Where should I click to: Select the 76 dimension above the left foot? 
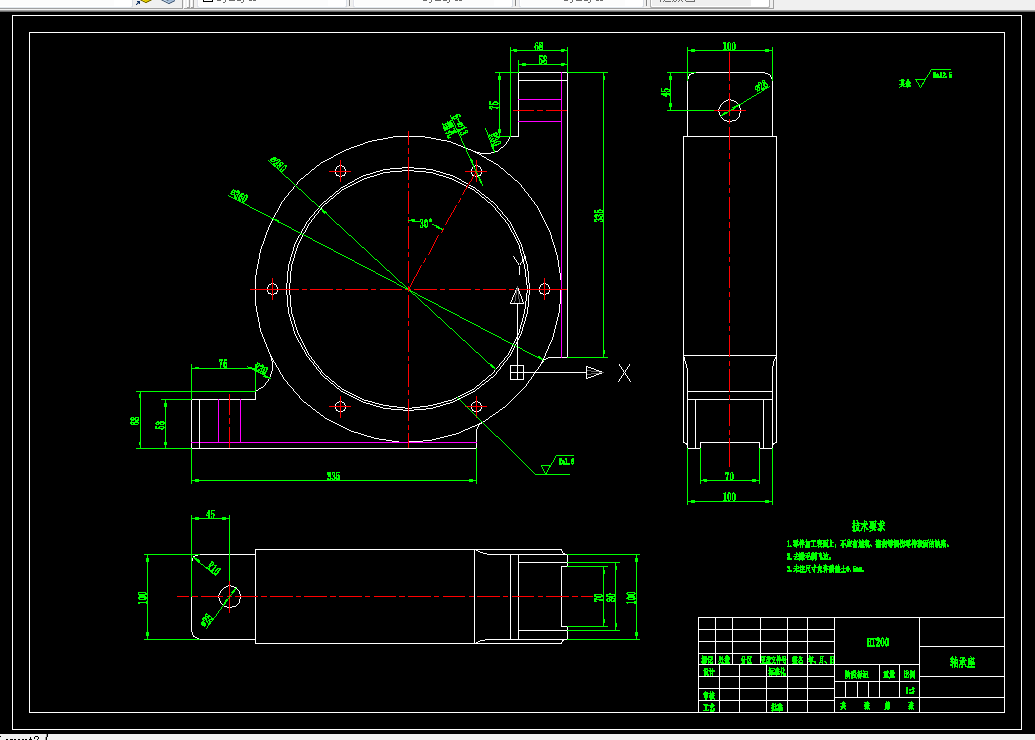tap(223, 364)
